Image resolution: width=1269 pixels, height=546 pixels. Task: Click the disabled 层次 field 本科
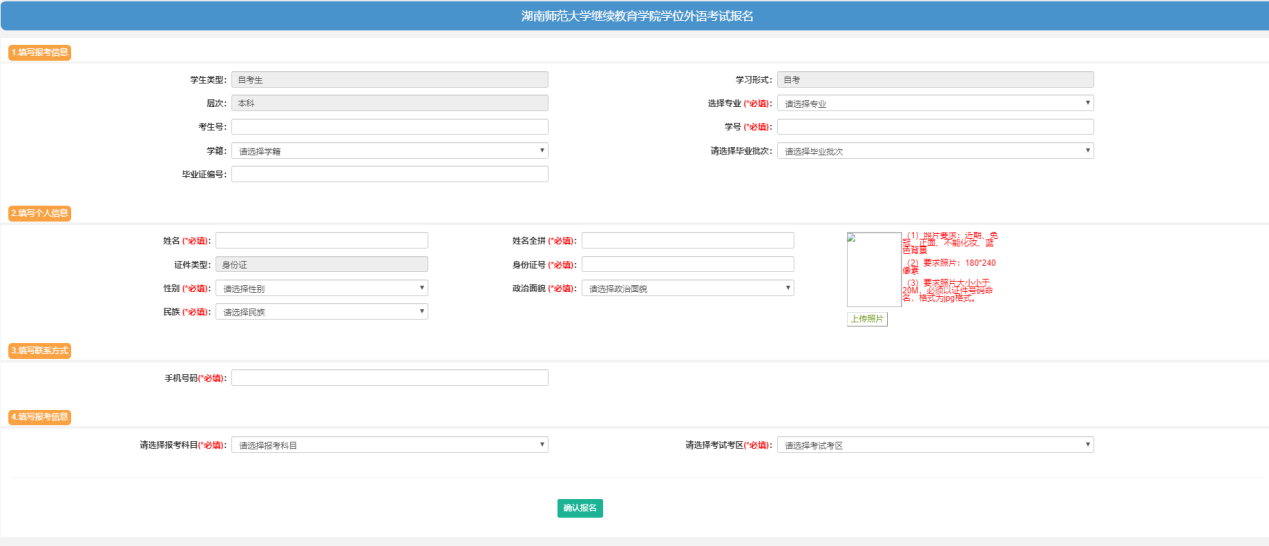tap(389, 103)
